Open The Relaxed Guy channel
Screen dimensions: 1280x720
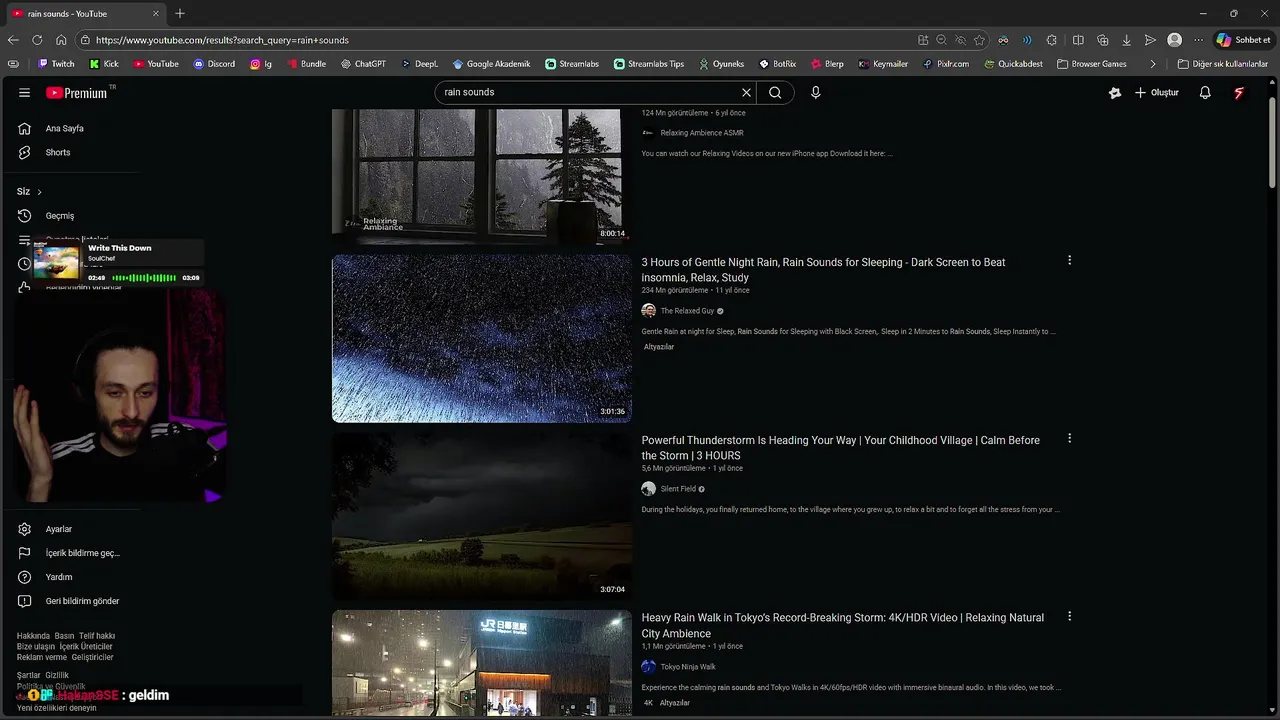(x=687, y=311)
